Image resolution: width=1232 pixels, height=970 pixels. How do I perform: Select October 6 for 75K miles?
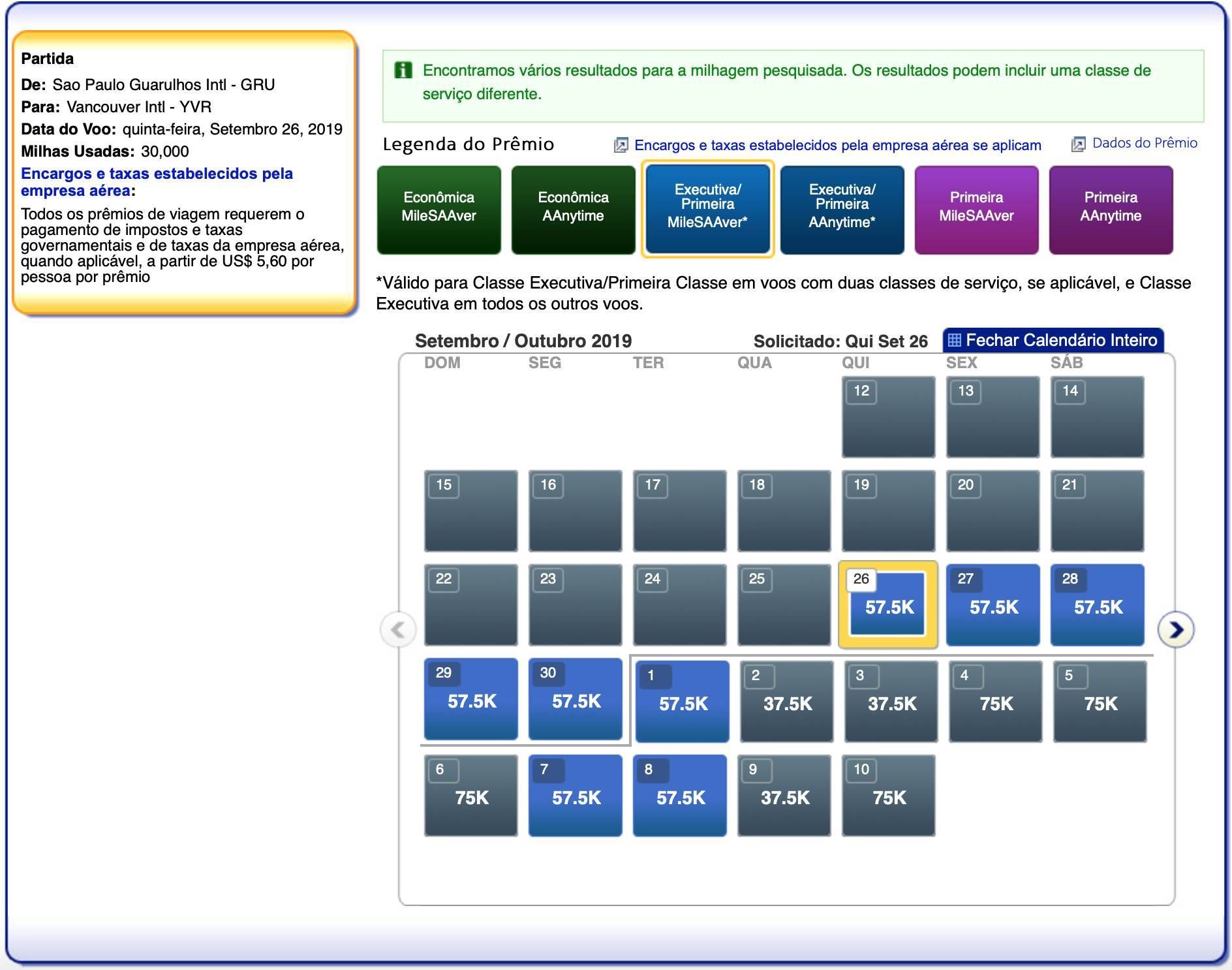[470, 796]
